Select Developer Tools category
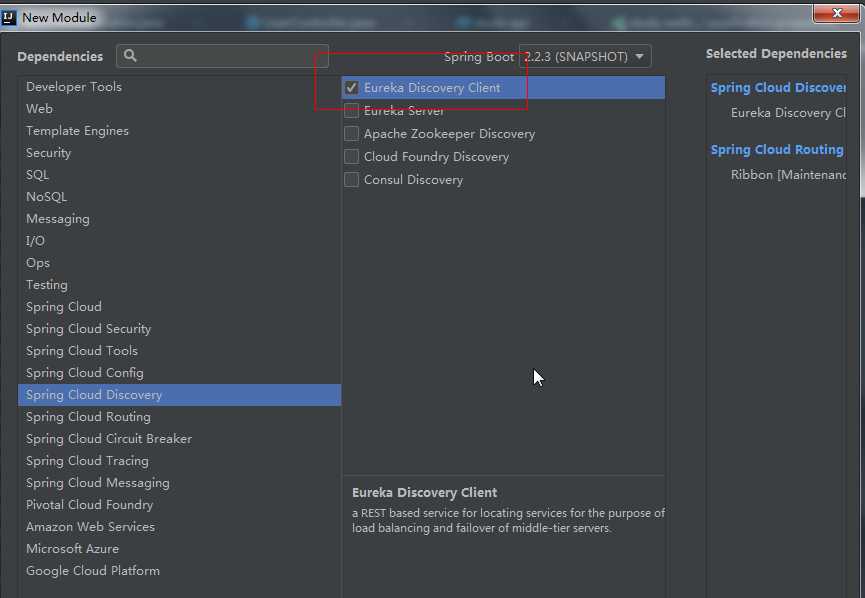 pos(179,87)
